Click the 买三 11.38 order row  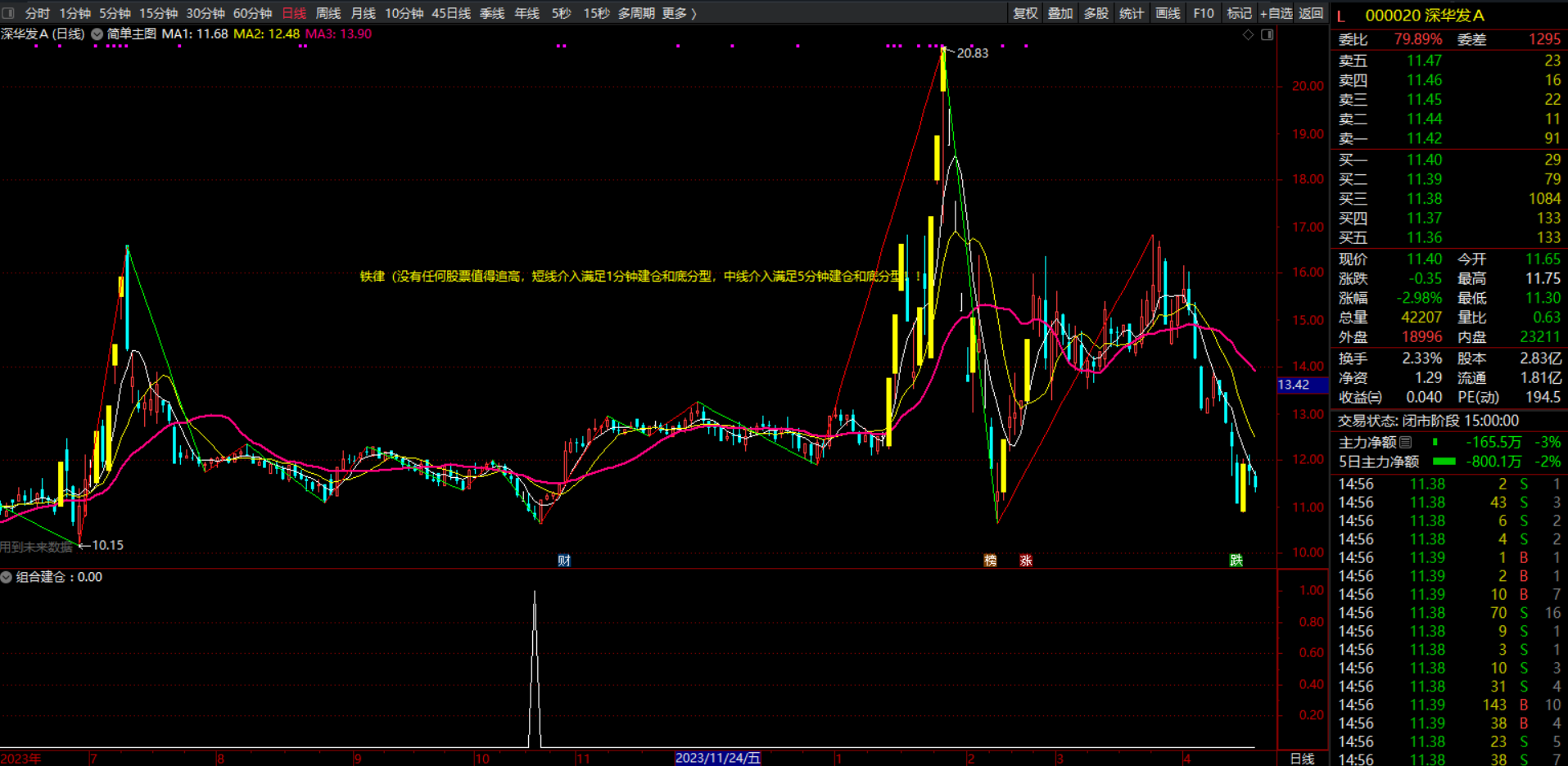pos(1449,199)
